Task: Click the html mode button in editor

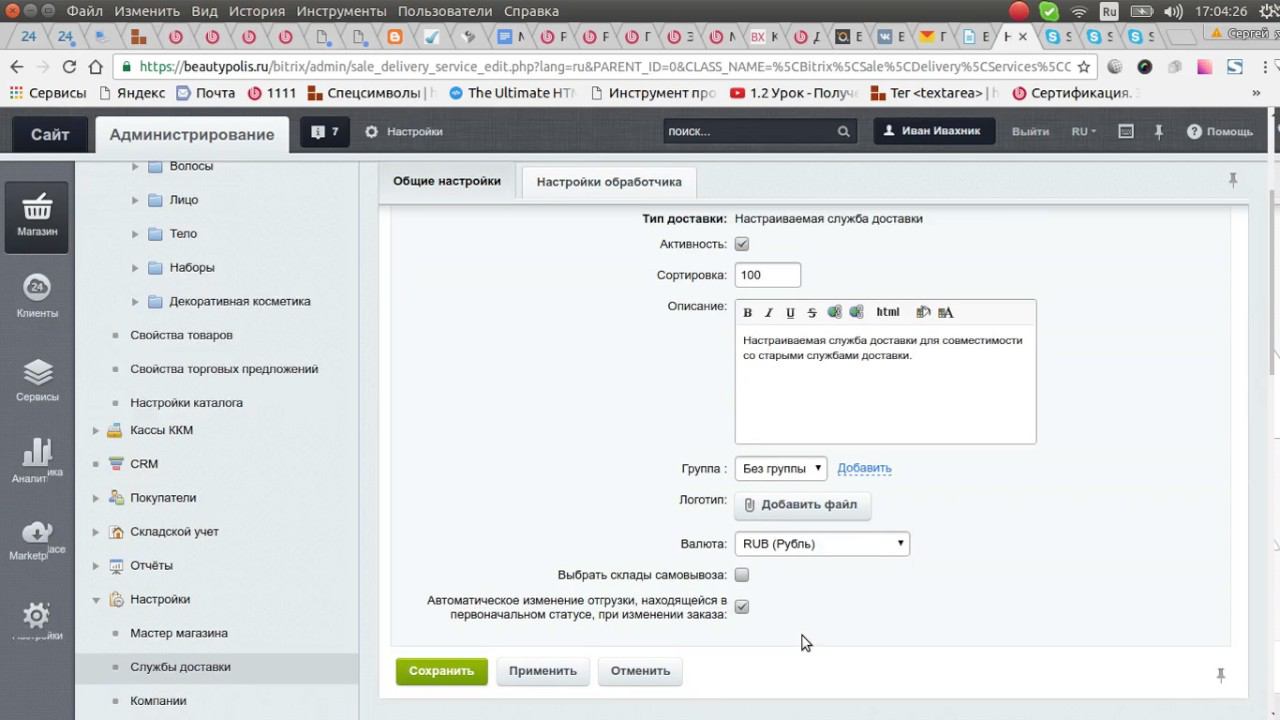Action: (888, 312)
